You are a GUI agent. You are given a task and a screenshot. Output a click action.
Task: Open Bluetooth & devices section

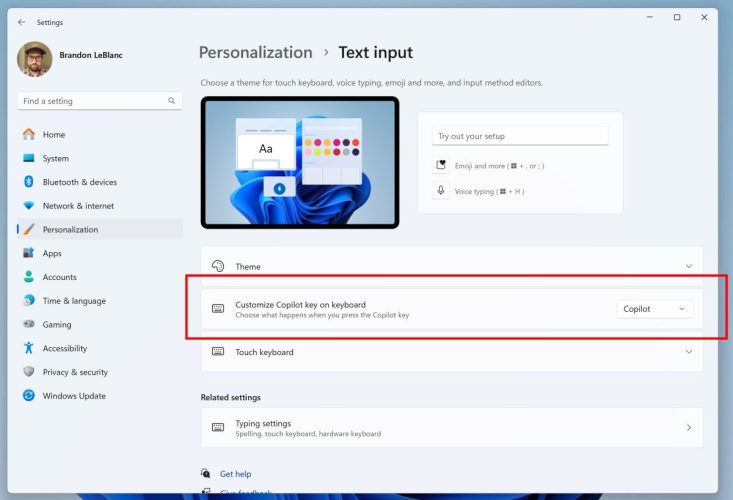80,182
